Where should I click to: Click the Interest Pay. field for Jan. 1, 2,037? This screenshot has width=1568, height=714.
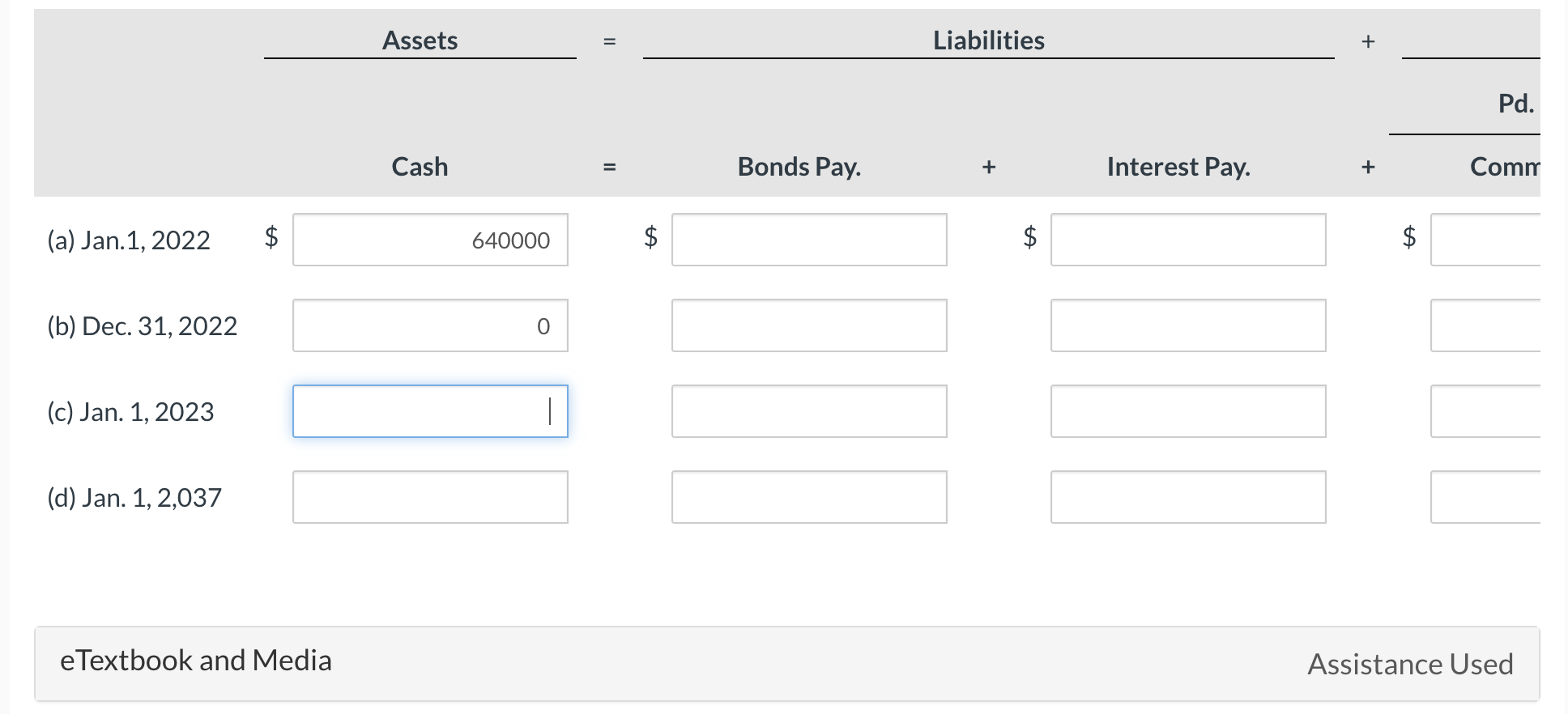point(1187,497)
